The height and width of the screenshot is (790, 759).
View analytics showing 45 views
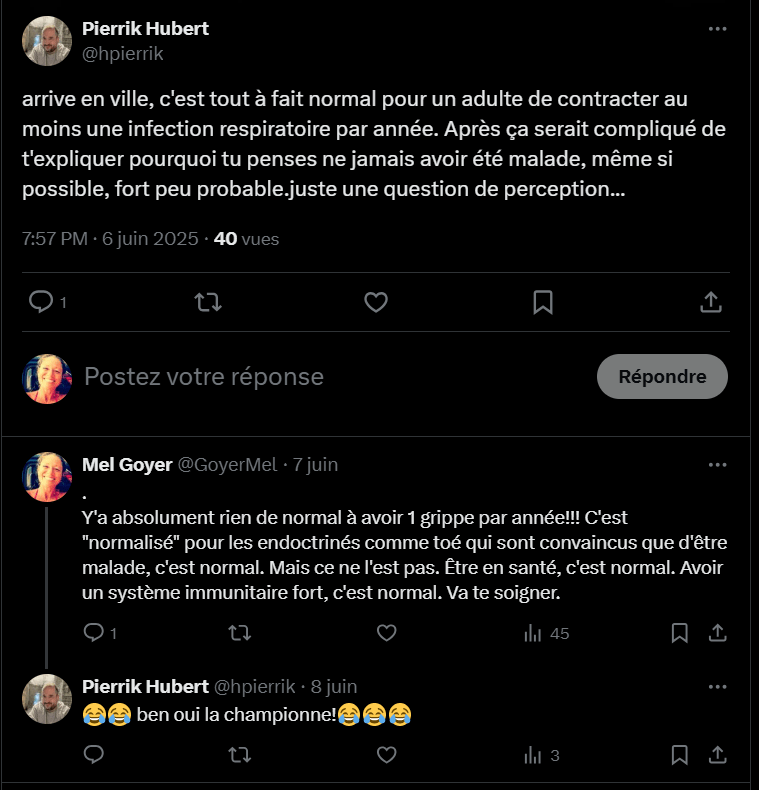click(546, 633)
